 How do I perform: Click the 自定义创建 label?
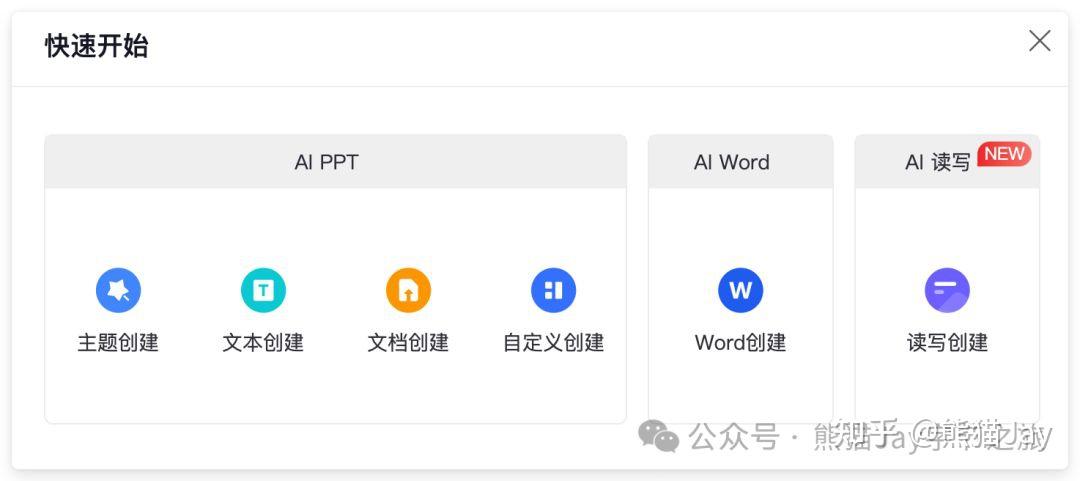pyautogui.click(x=554, y=342)
